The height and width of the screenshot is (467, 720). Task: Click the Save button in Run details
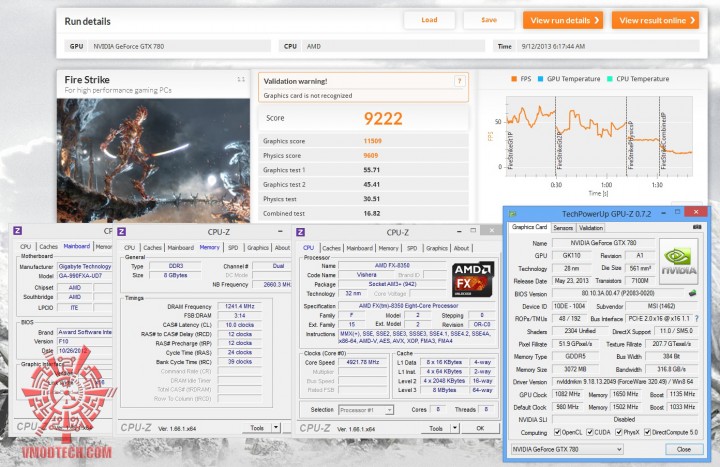(489, 20)
